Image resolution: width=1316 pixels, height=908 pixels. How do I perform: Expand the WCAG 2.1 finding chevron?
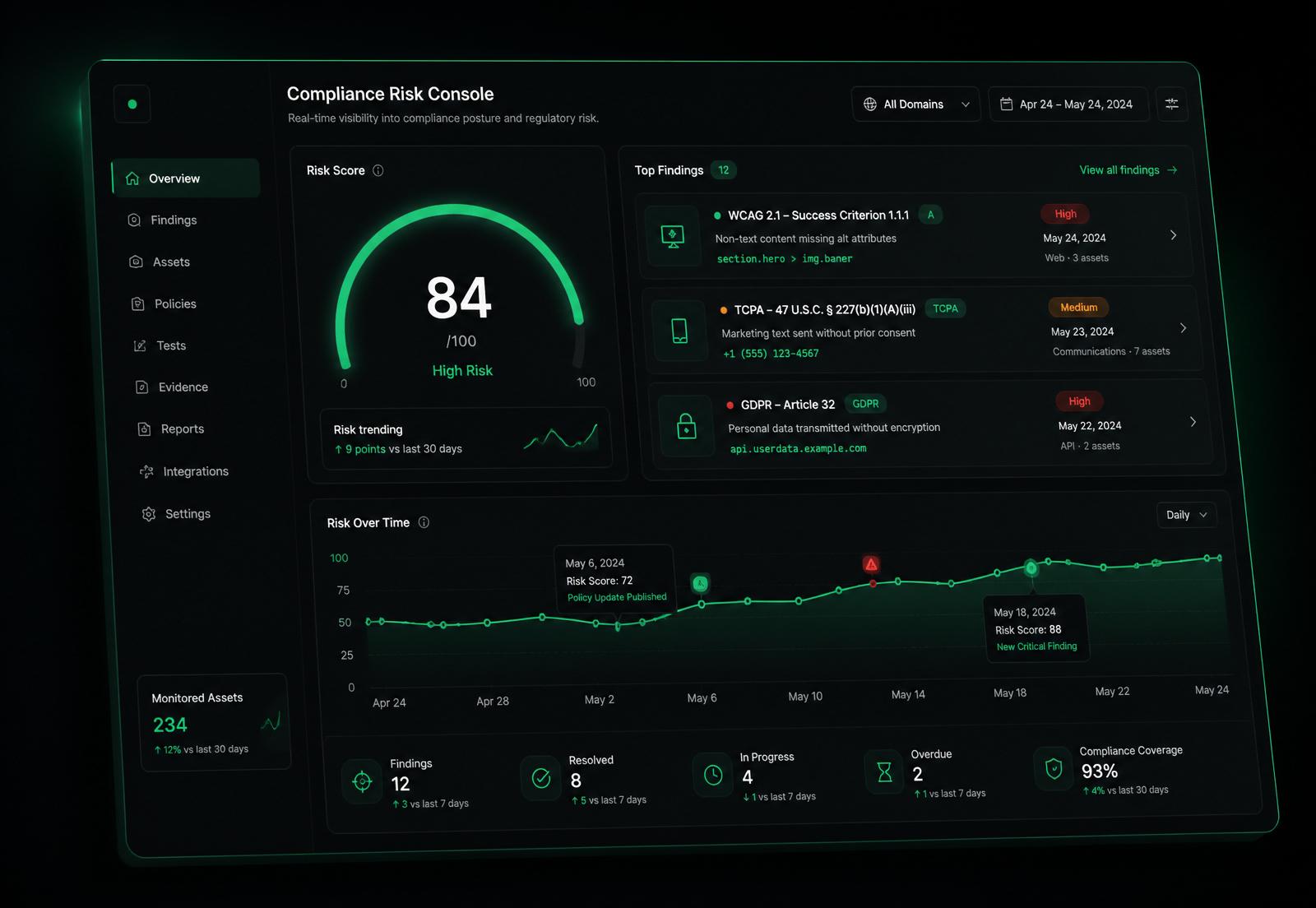[1173, 235]
